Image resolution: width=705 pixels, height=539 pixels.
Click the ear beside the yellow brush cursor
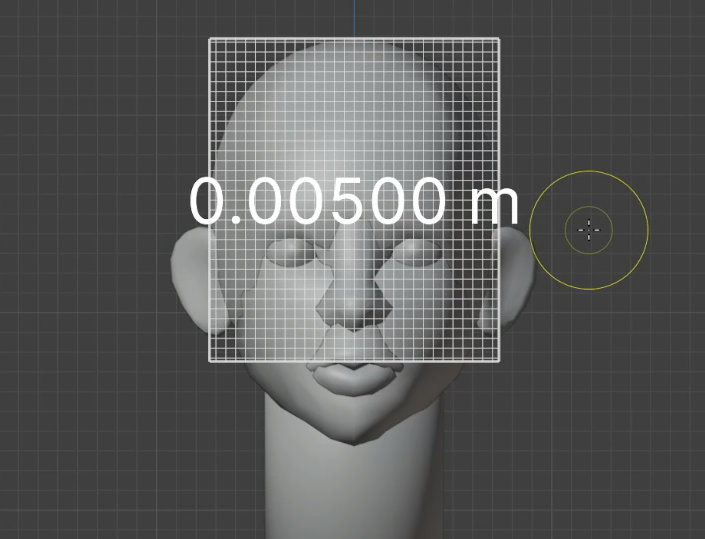tap(506, 279)
